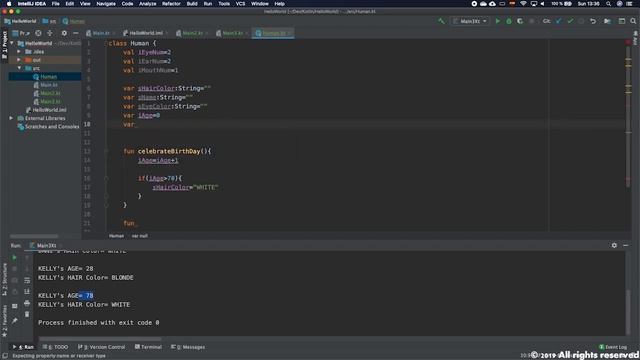Rerun Main3Kt from the Run panel
Image resolution: width=640 pixels, height=360 pixels.
(14, 258)
